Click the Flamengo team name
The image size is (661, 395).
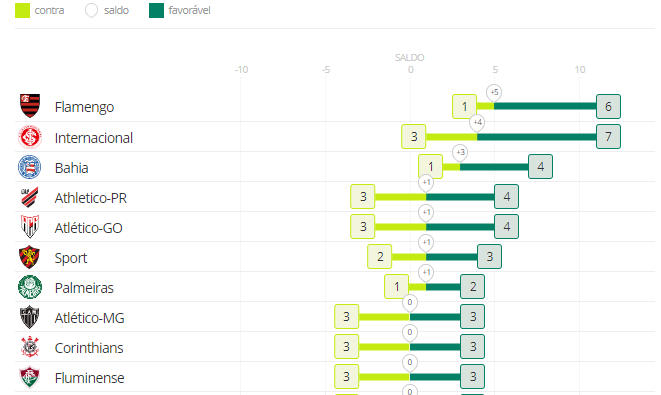click(x=84, y=107)
